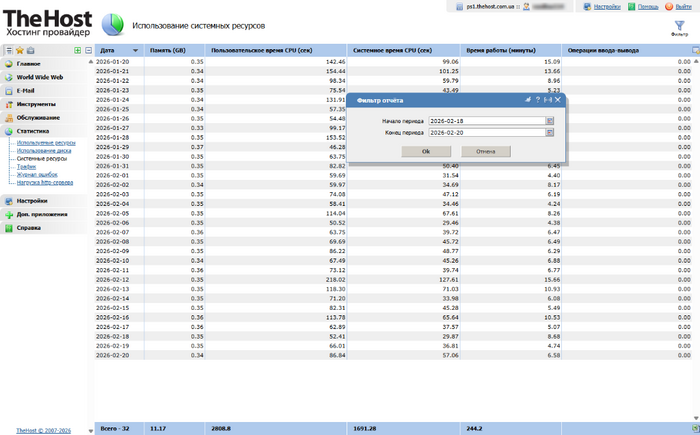Expand all menu sections with plus icon

click(78, 49)
